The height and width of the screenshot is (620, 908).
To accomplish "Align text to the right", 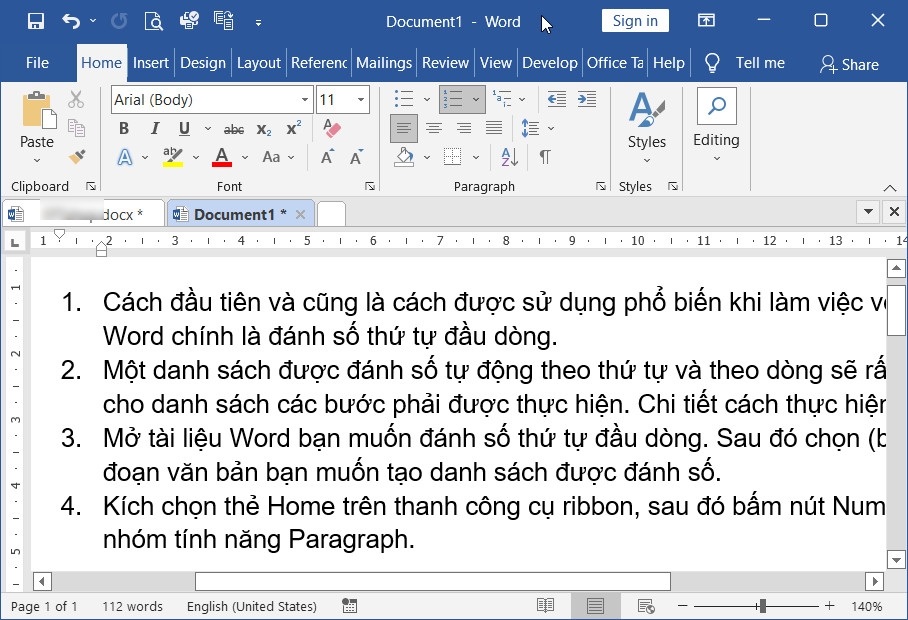I will pos(464,128).
